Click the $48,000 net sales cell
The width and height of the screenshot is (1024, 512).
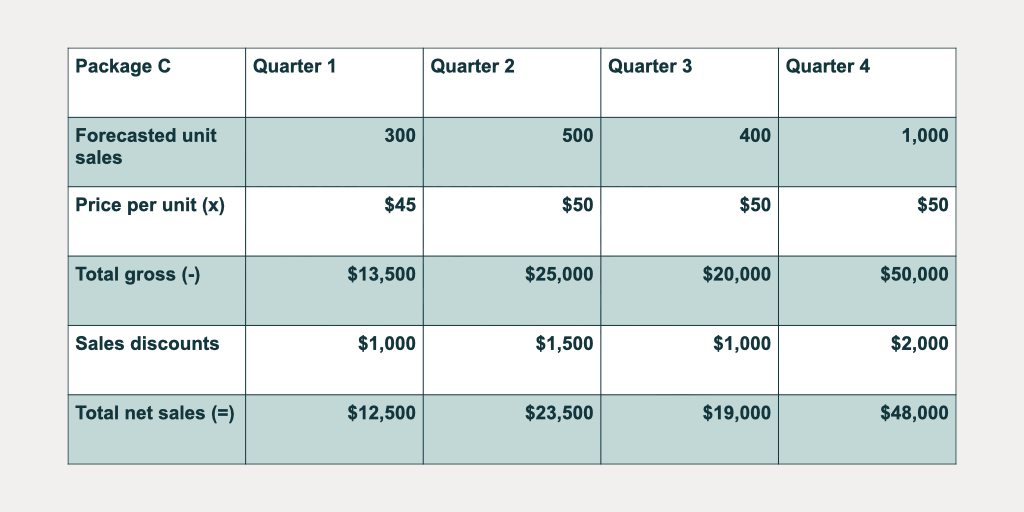tap(915, 412)
